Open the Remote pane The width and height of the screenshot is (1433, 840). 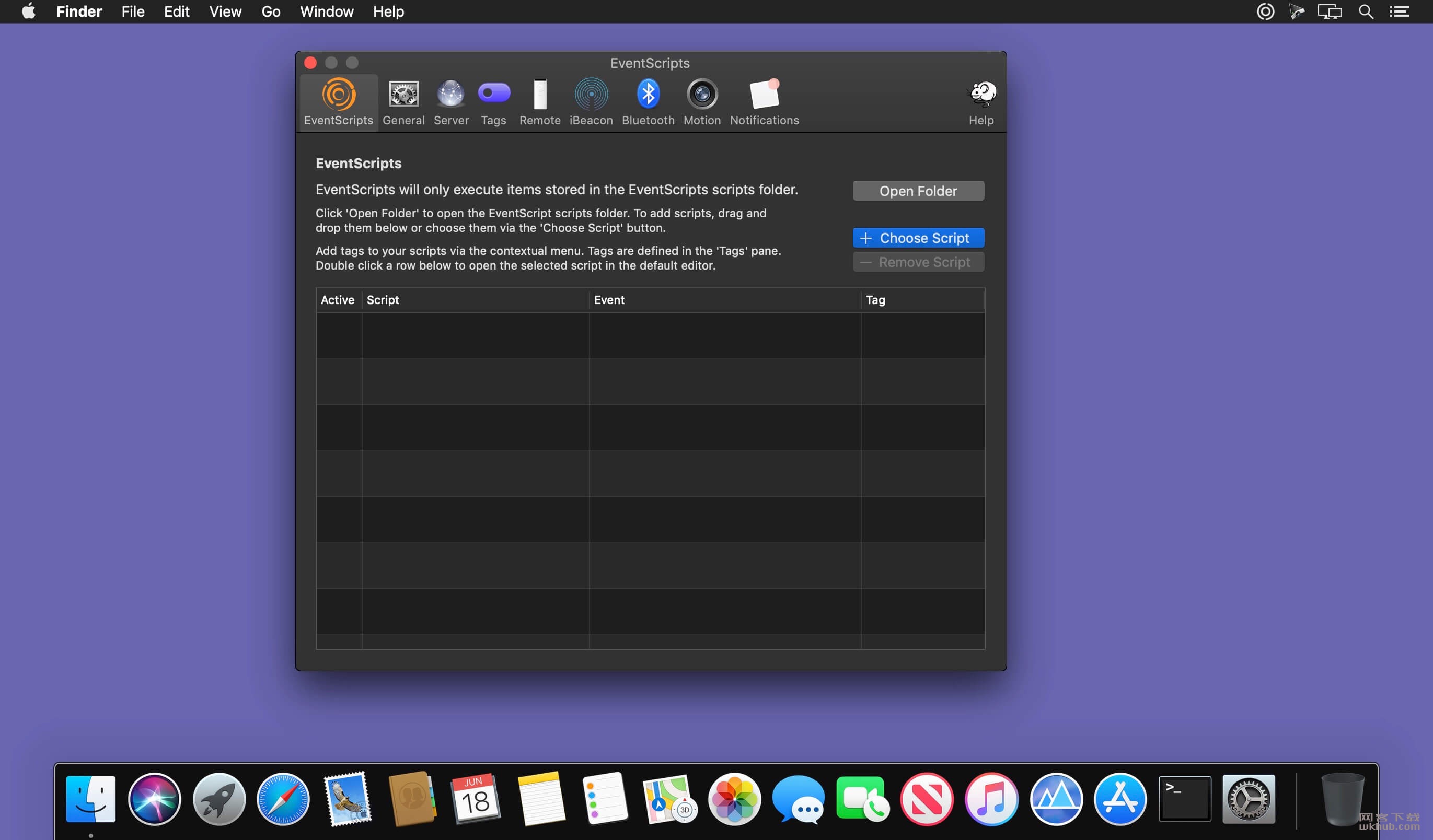pyautogui.click(x=540, y=102)
